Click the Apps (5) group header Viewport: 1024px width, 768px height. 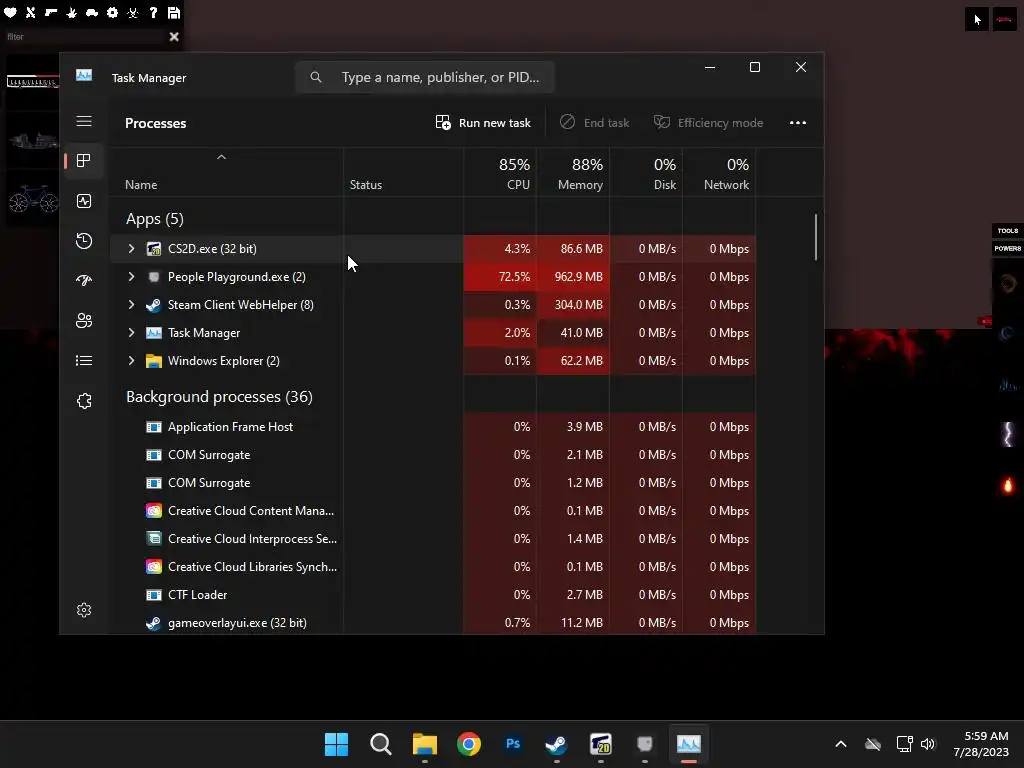coord(155,219)
